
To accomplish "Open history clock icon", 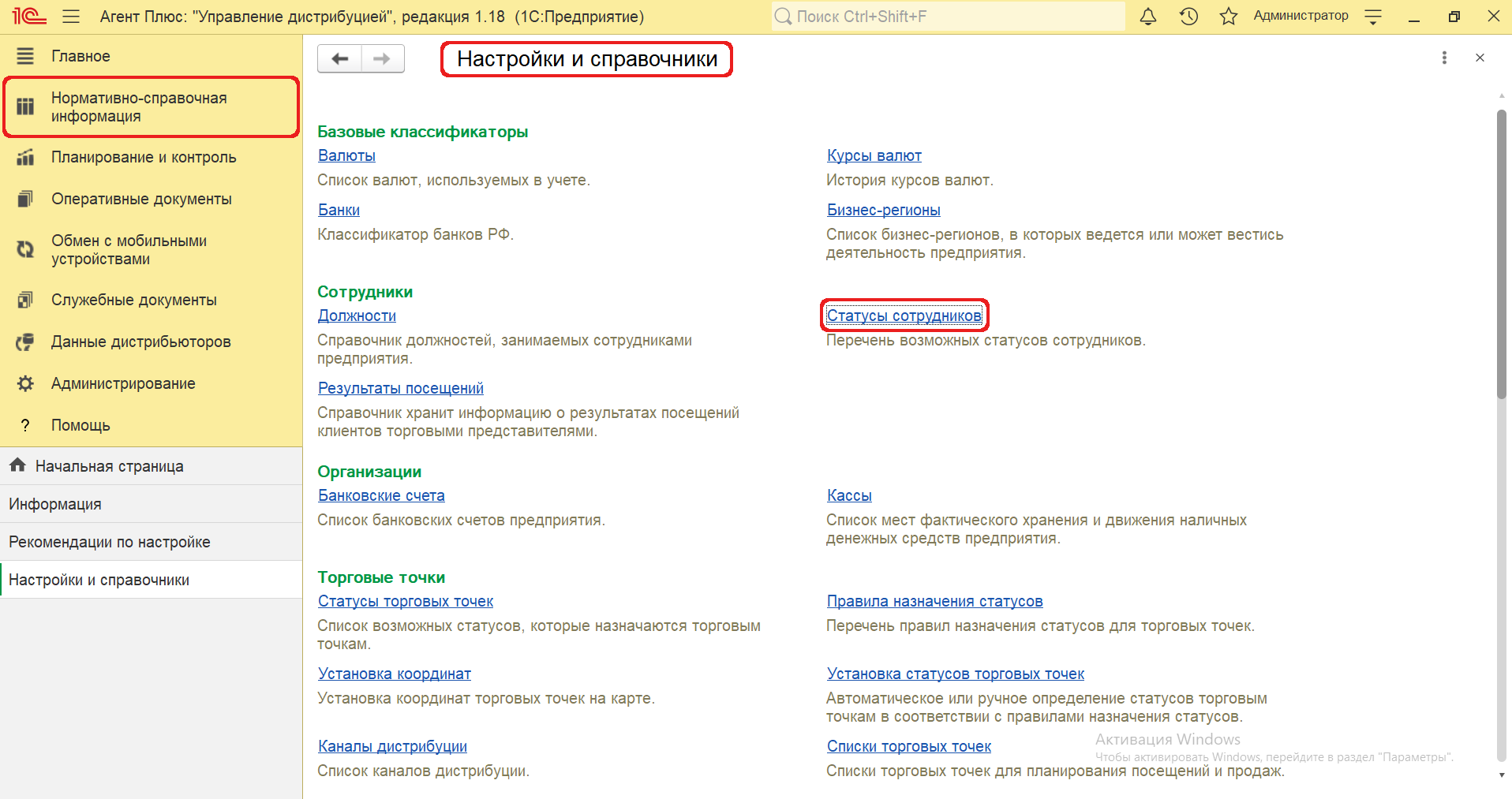I will (x=1188, y=16).
